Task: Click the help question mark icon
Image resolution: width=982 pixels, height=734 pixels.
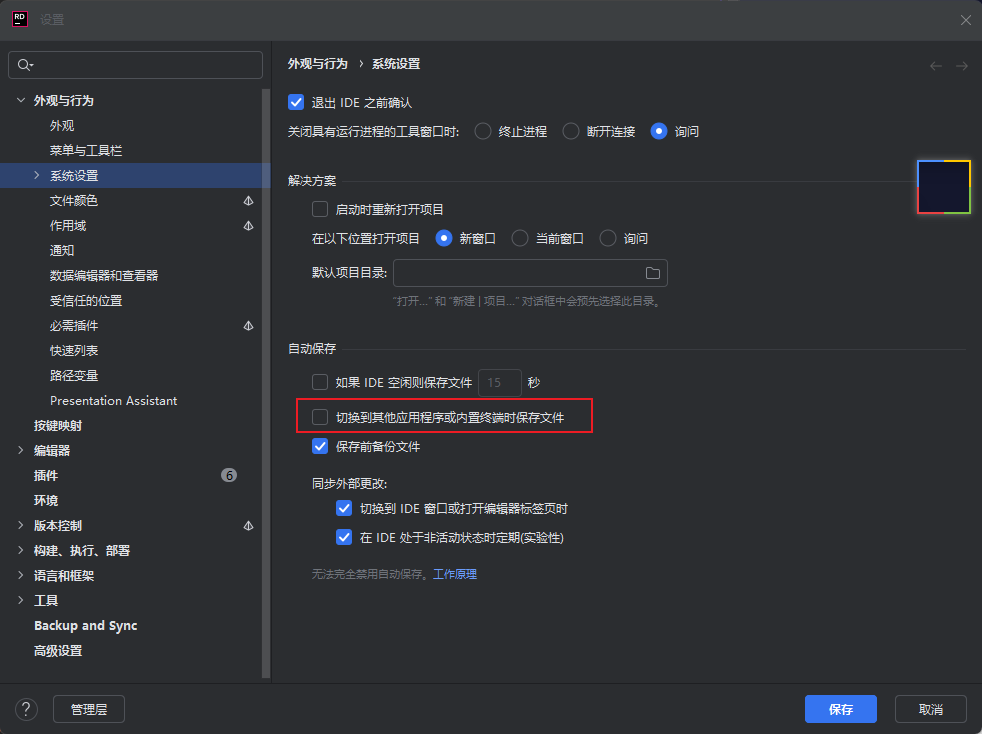Action: (x=26, y=709)
